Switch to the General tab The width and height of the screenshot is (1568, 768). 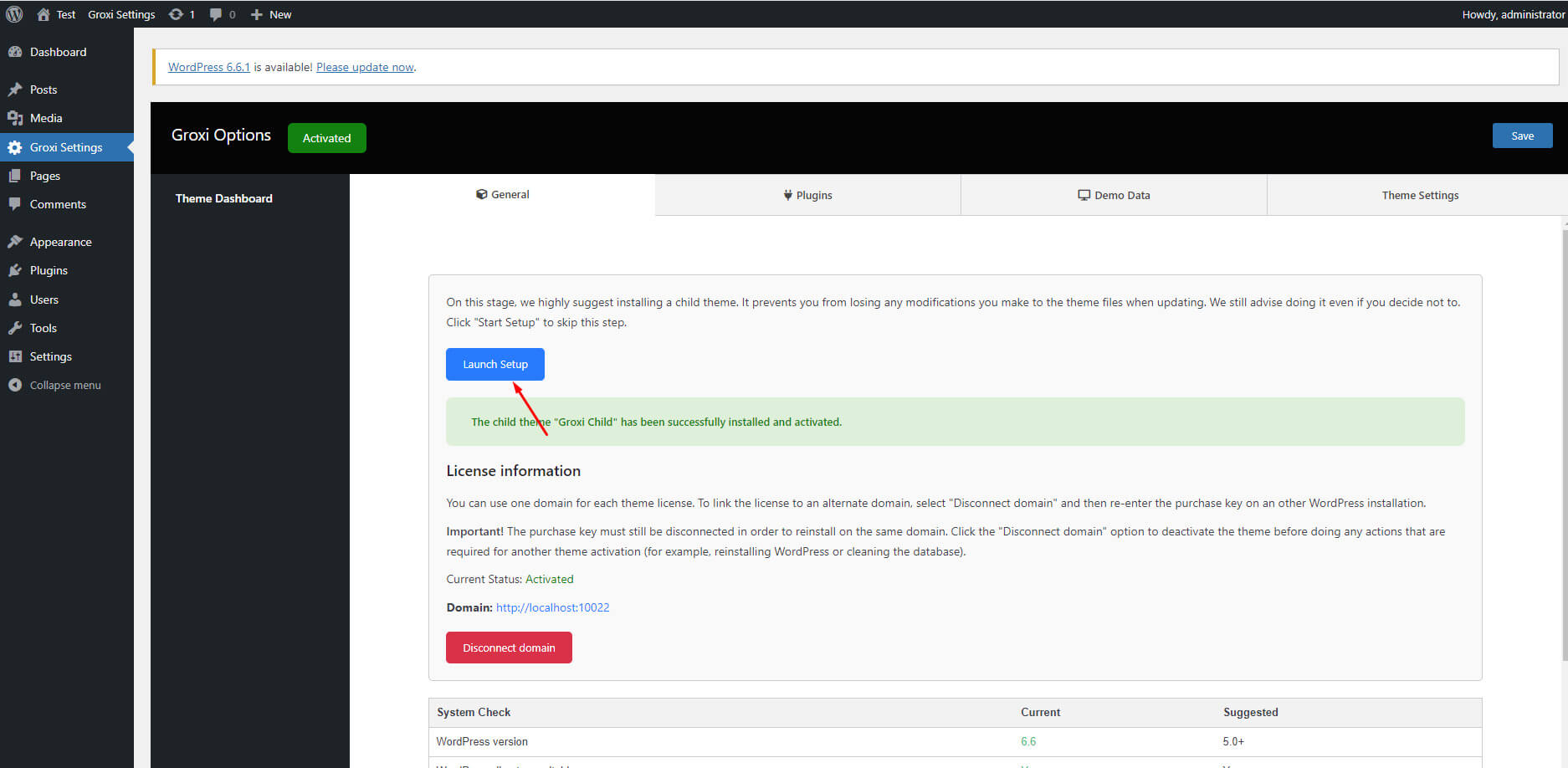(502, 194)
